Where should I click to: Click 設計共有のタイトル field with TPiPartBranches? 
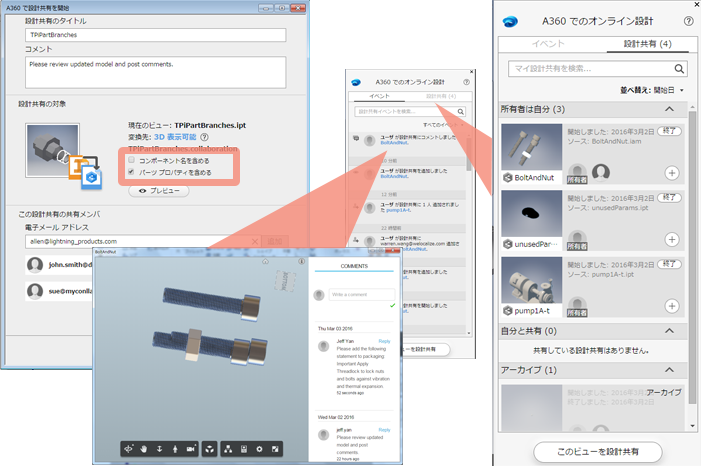[x=156, y=35]
